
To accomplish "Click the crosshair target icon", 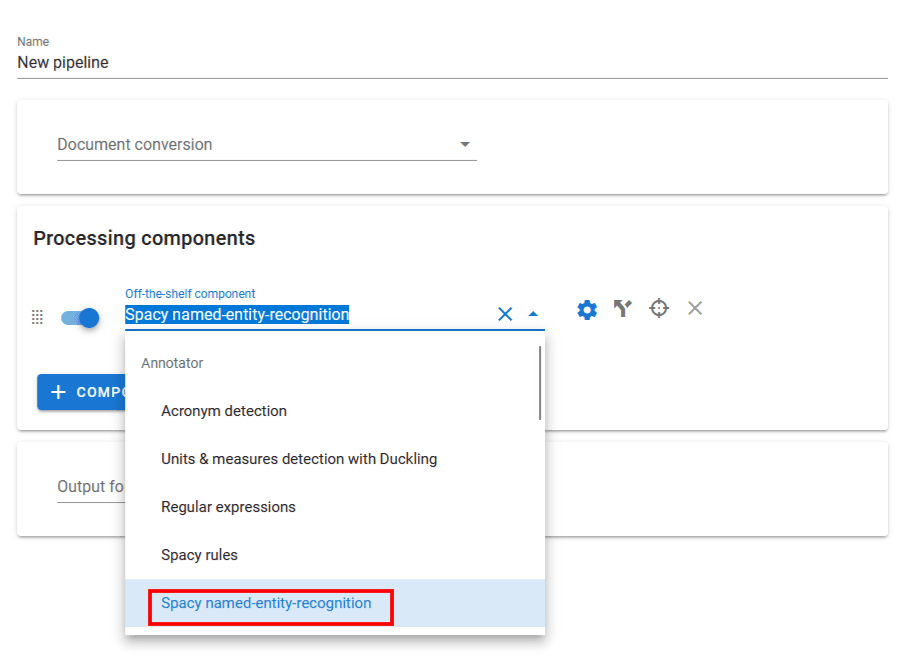I will click(658, 308).
